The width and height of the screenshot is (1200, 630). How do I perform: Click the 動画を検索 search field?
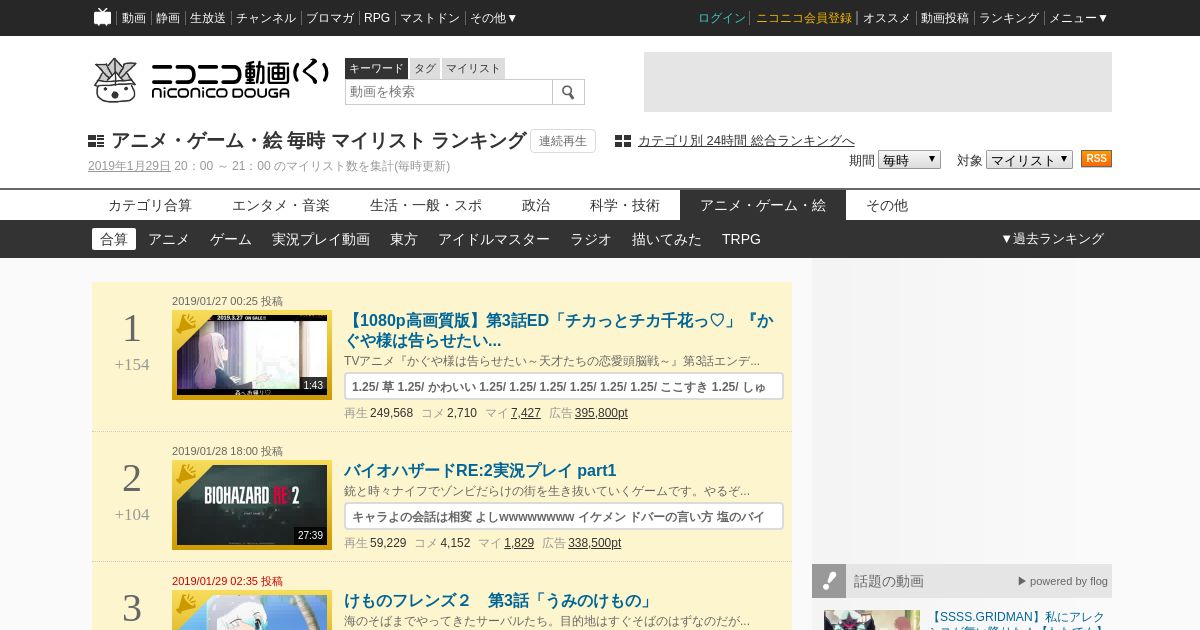[449, 92]
